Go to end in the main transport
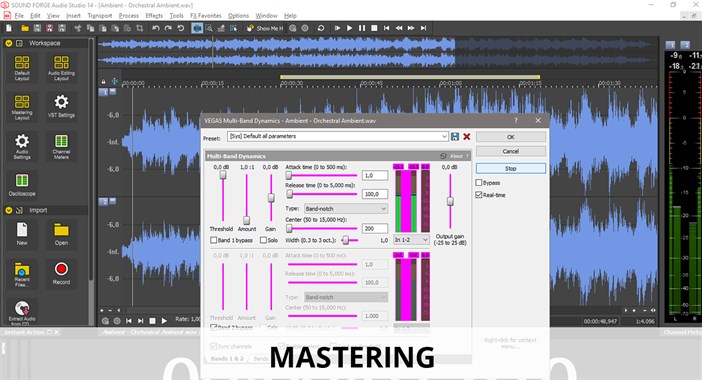Image resolution: width=702 pixels, height=380 pixels. [423, 28]
